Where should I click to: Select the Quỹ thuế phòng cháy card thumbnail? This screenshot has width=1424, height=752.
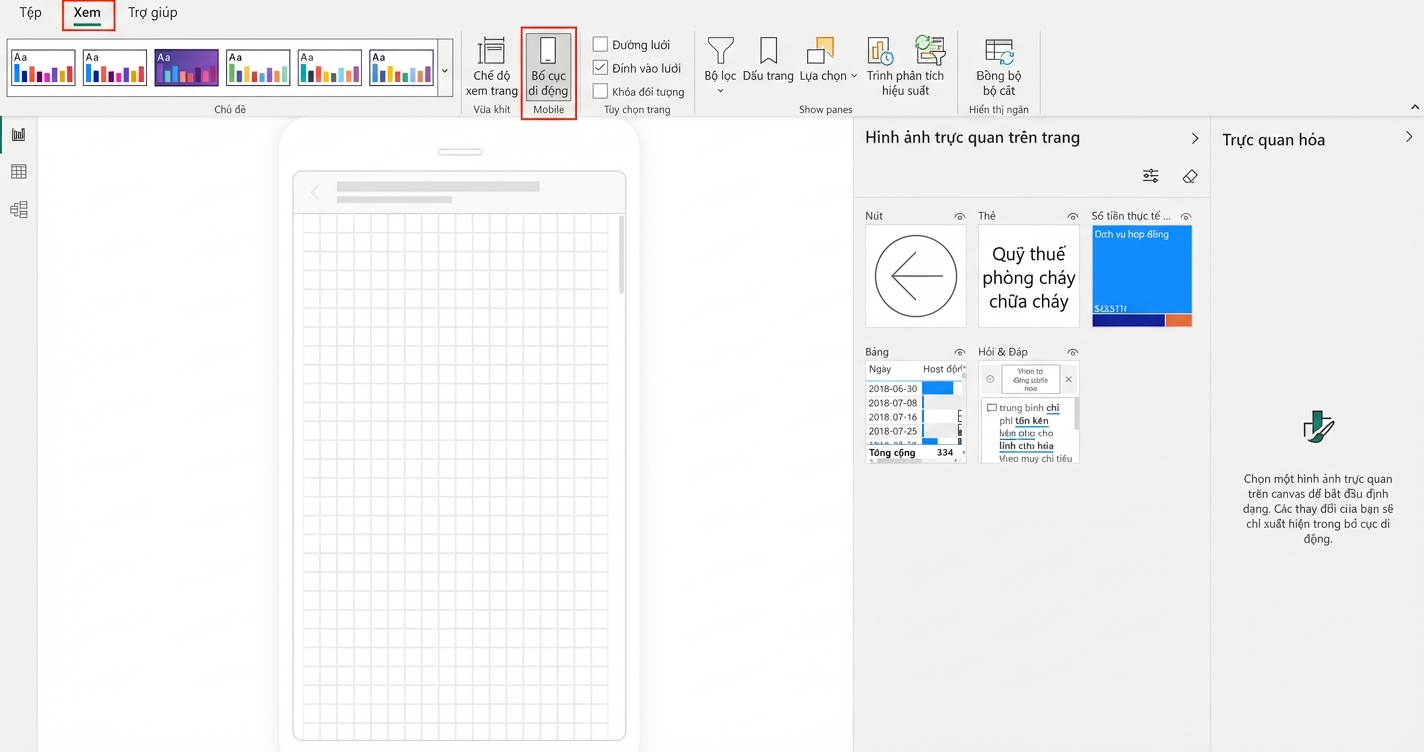1029,276
